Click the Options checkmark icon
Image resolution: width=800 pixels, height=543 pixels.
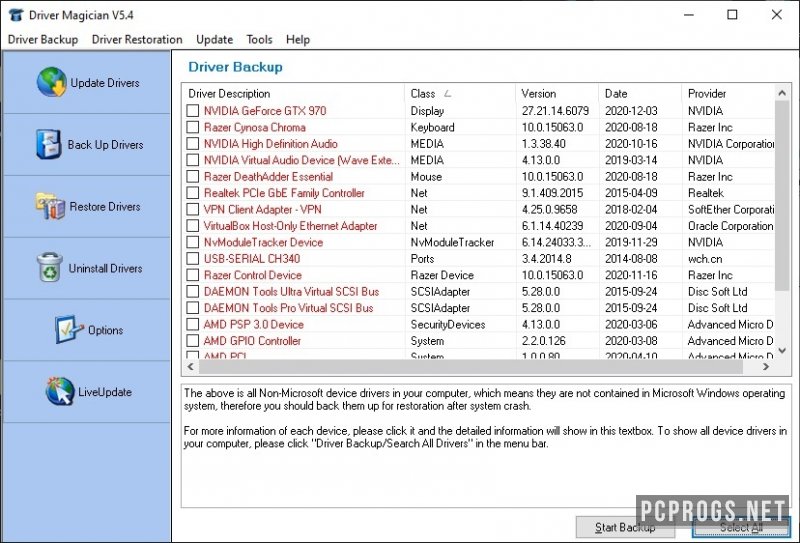68,329
